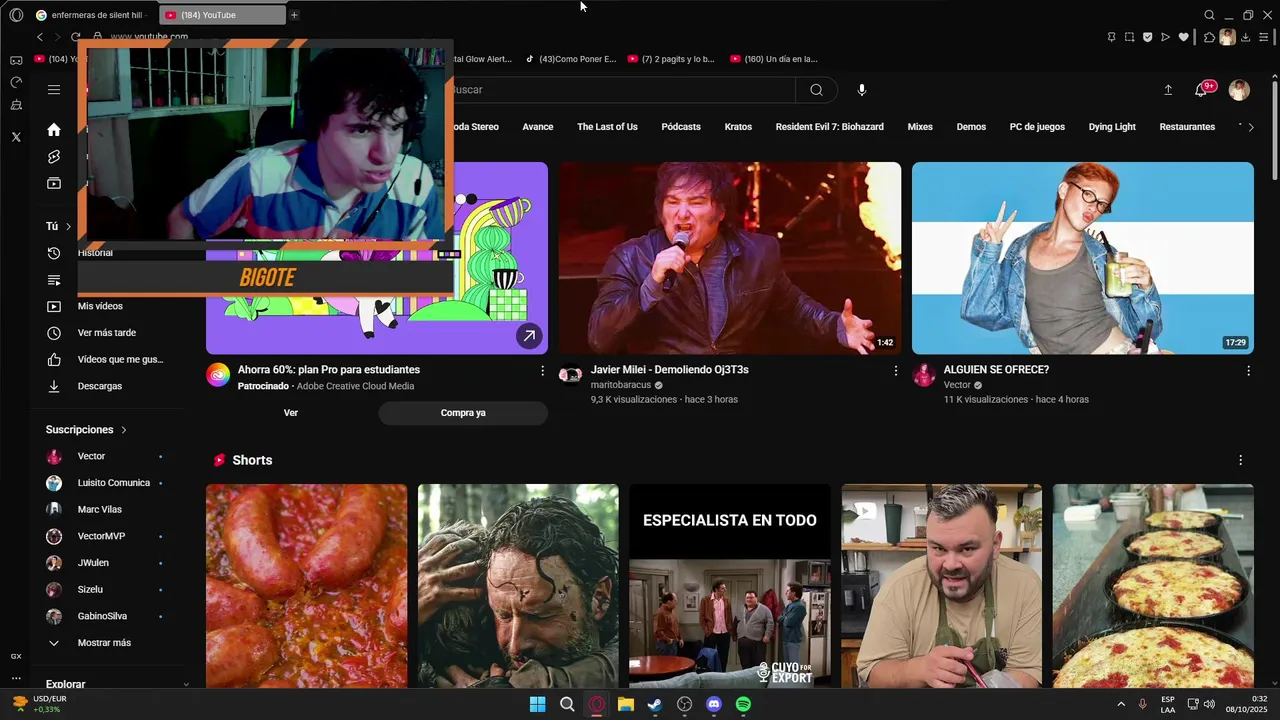Open 'Ver más tarde' playlist
This screenshot has height=720, width=1280.
tap(106, 333)
